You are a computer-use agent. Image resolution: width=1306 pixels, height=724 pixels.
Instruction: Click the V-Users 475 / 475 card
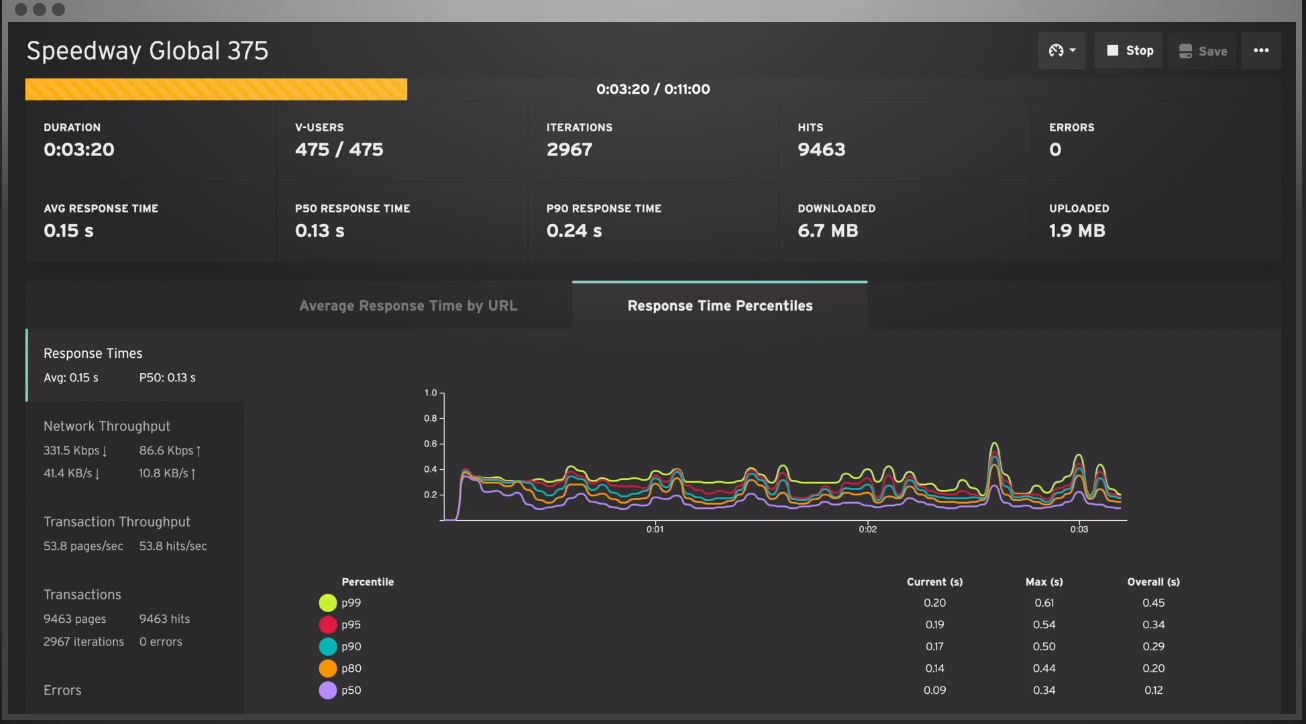point(402,141)
